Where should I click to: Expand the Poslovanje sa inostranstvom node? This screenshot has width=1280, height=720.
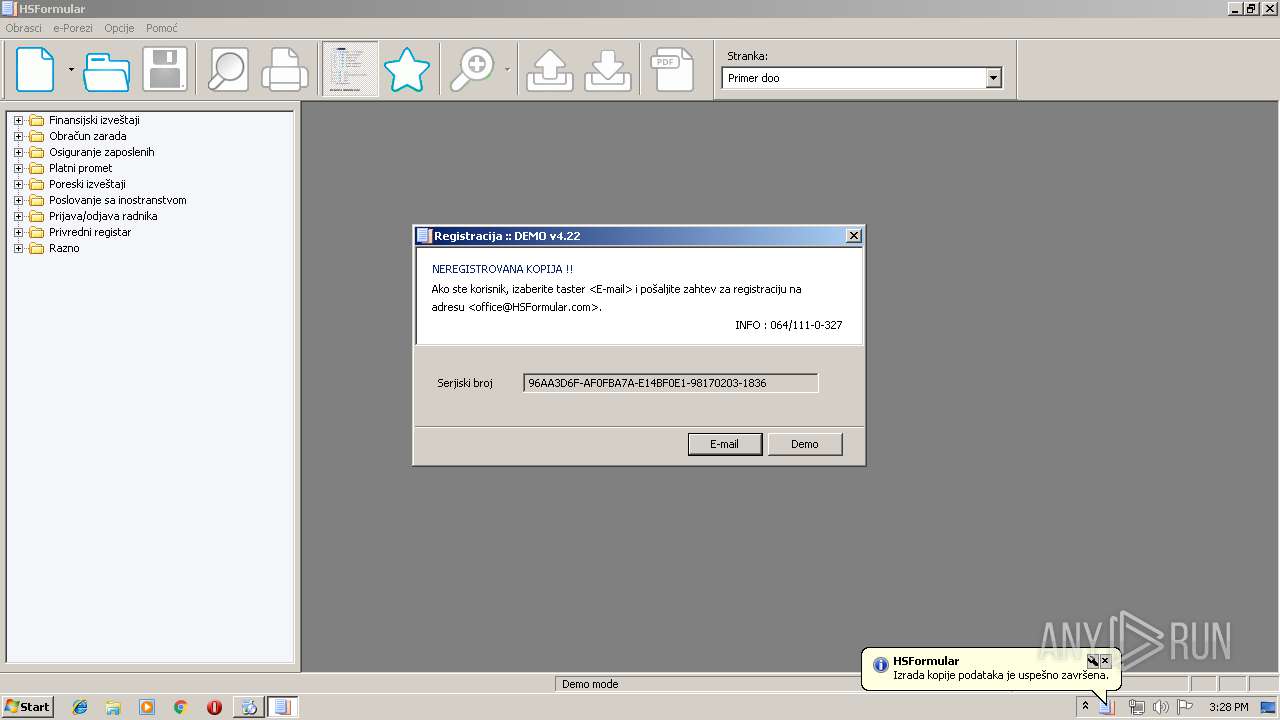pos(18,200)
